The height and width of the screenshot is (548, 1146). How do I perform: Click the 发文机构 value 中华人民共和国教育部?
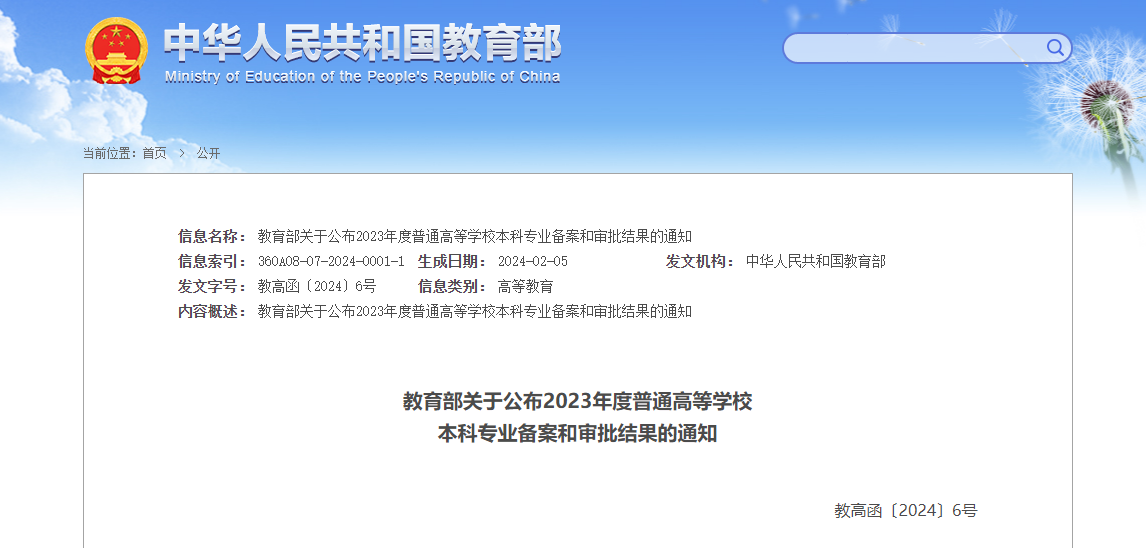(815, 261)
